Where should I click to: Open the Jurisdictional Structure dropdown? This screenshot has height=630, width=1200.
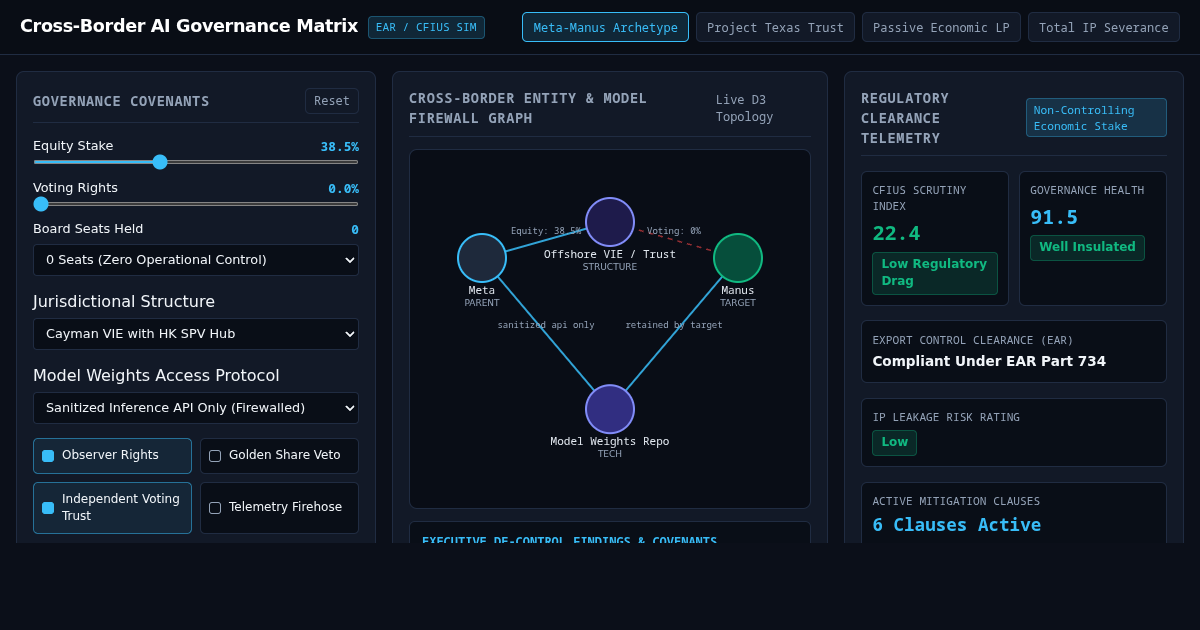point(196,334)
